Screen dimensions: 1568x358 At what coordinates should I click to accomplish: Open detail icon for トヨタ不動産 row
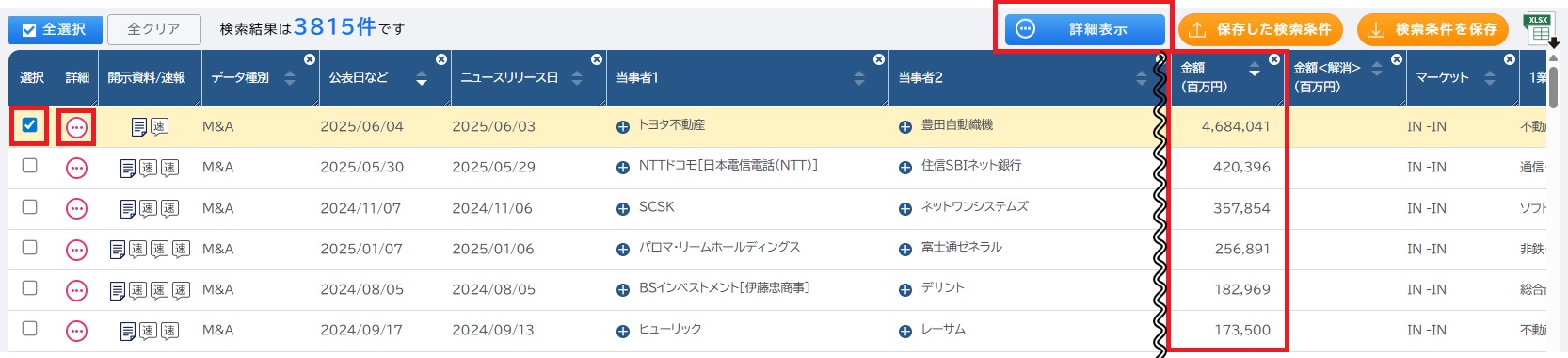(x=76, y=127)
